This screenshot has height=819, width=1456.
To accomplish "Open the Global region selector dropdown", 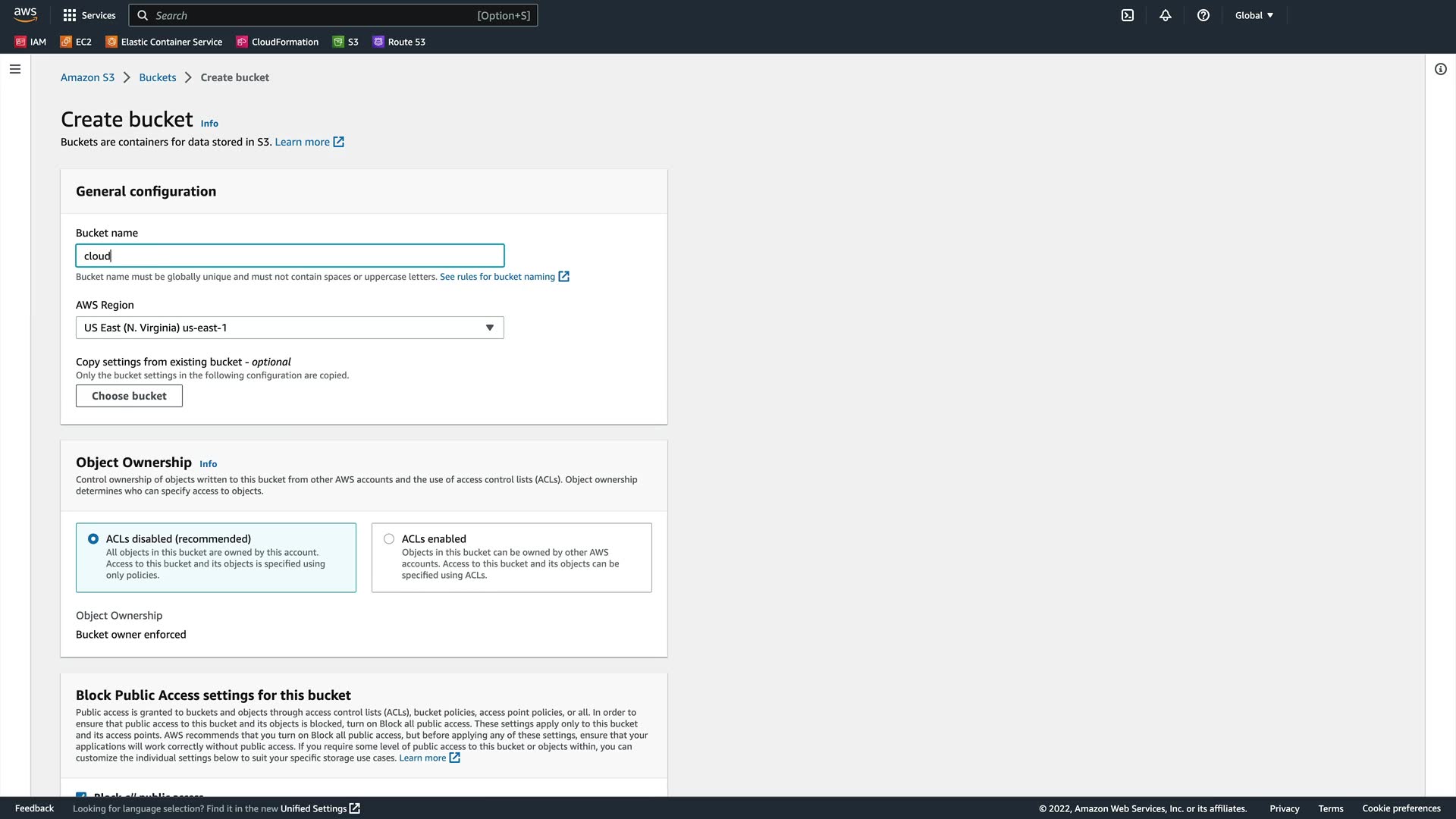I will click(x=1254, y=15).
